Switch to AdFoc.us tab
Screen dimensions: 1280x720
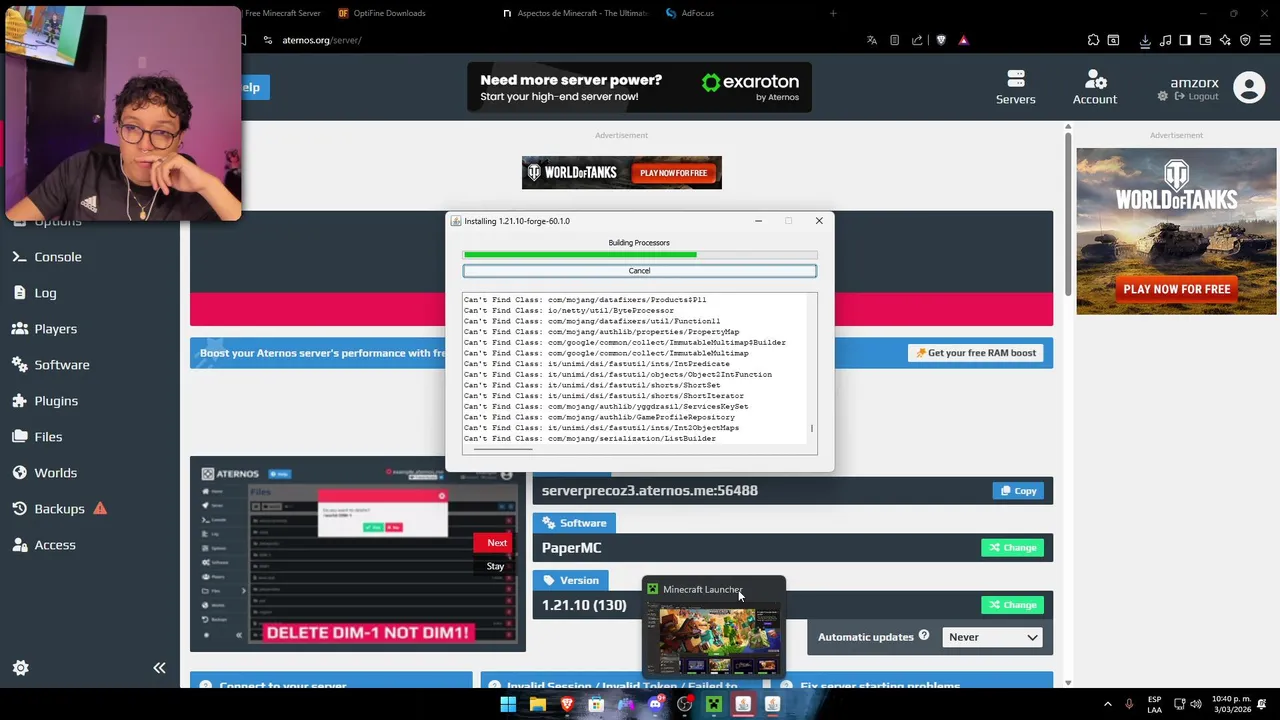[697, 13]
